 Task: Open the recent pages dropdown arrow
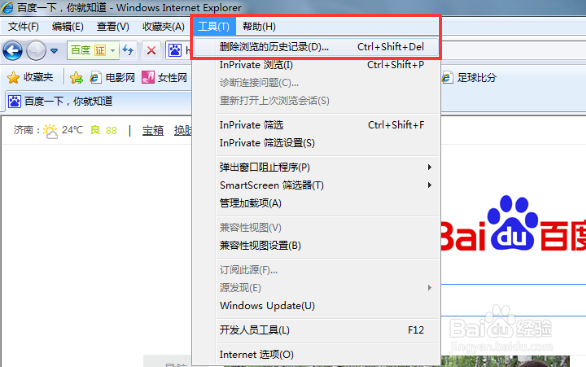[54, 51]
